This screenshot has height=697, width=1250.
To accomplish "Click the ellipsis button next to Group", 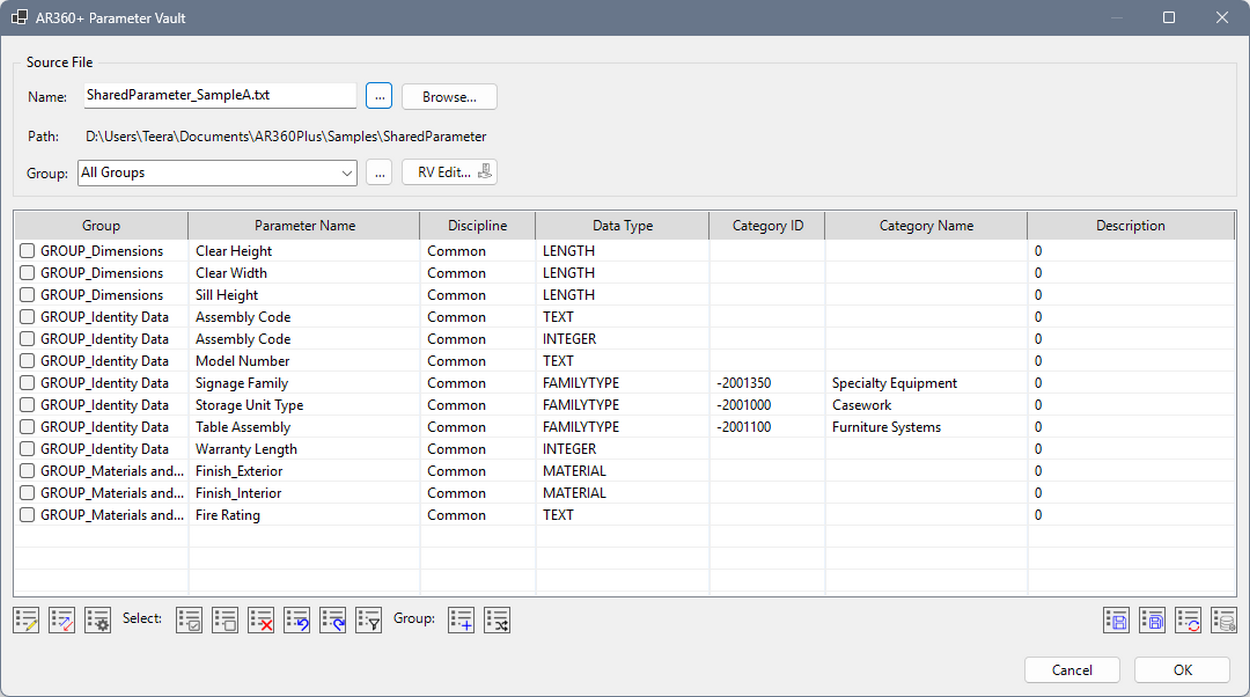I will point(379,173).
